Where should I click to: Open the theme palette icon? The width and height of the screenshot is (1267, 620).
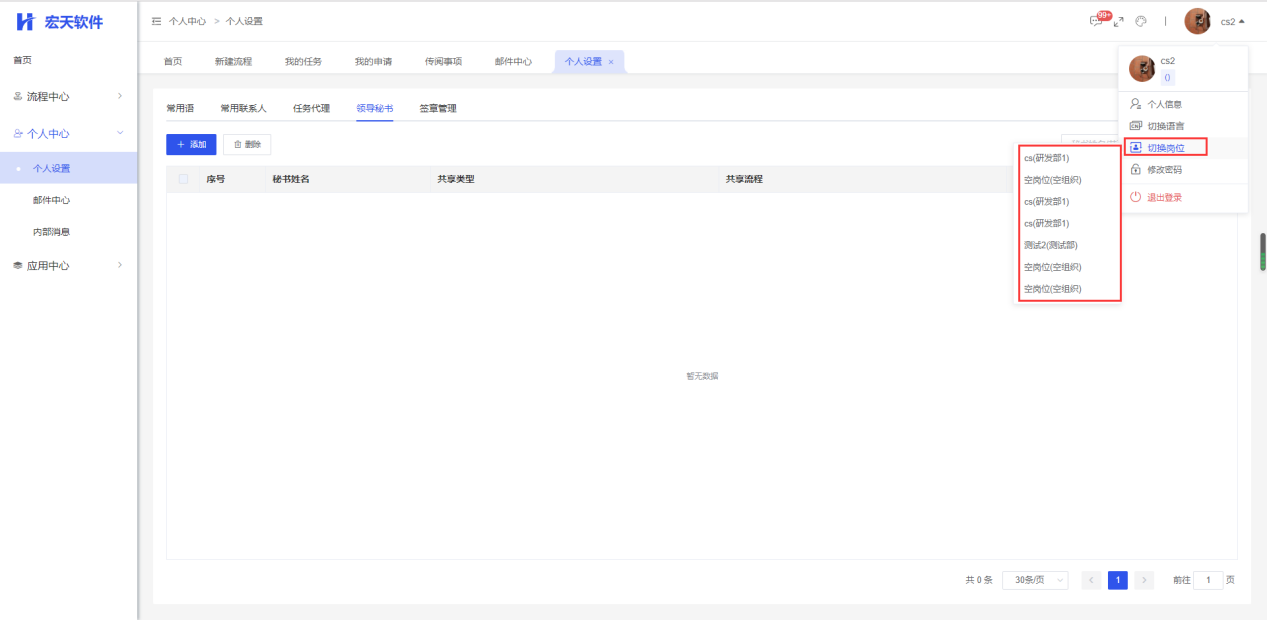click(x=1141, y=21)
